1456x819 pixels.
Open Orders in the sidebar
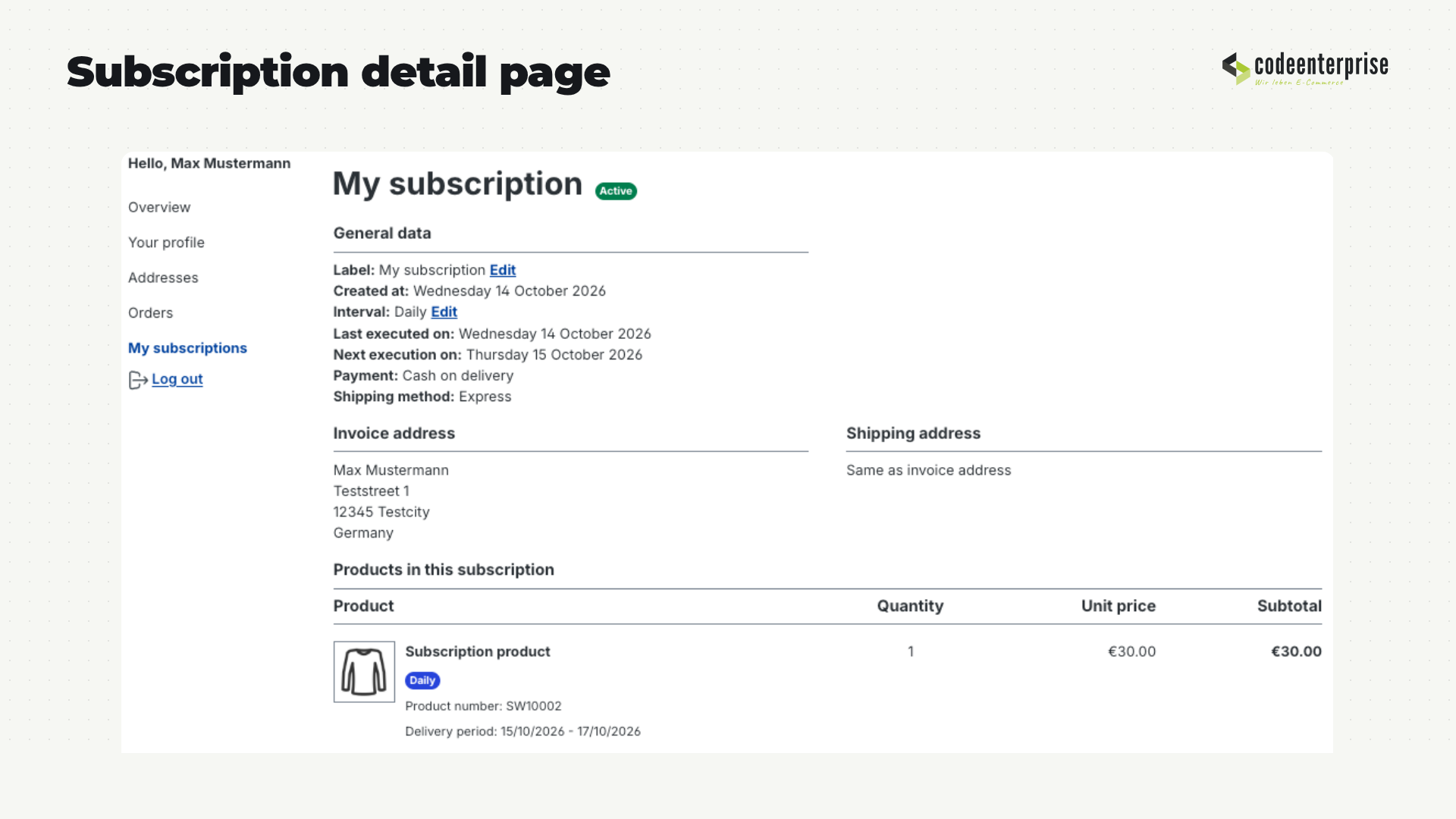pos(150,313)
